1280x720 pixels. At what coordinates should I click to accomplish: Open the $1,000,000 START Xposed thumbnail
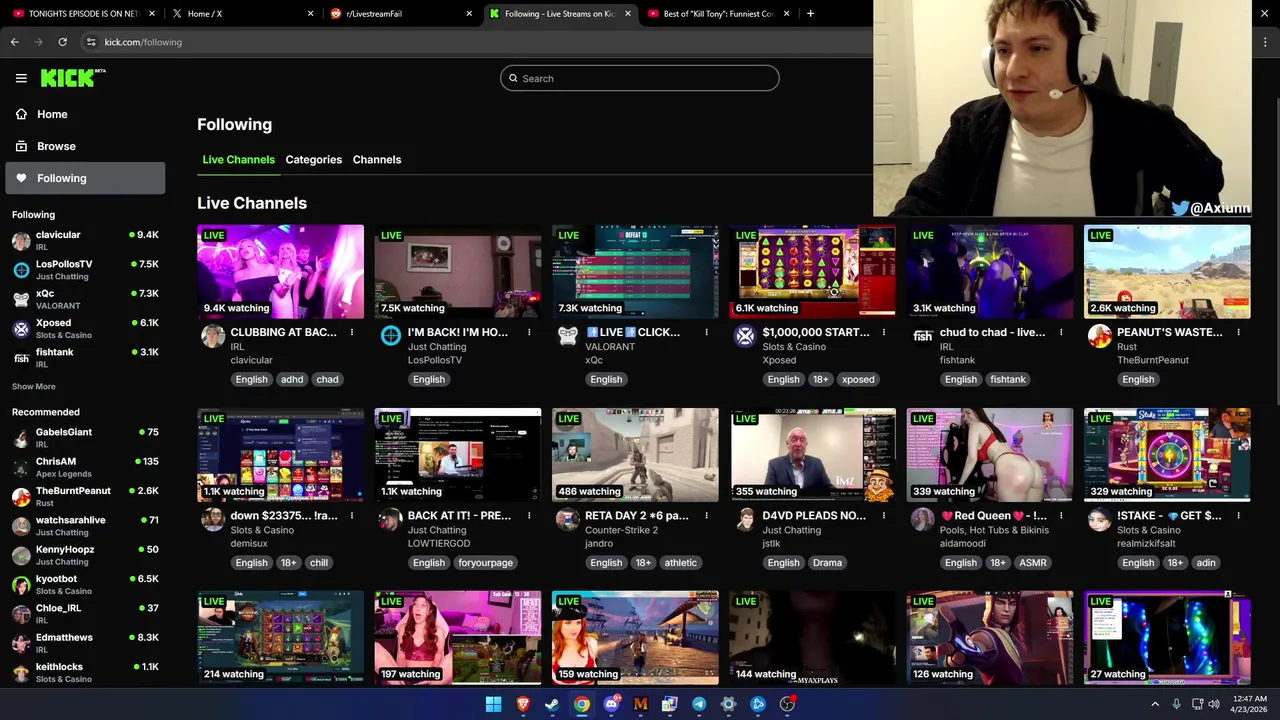[x=812, y=271]
